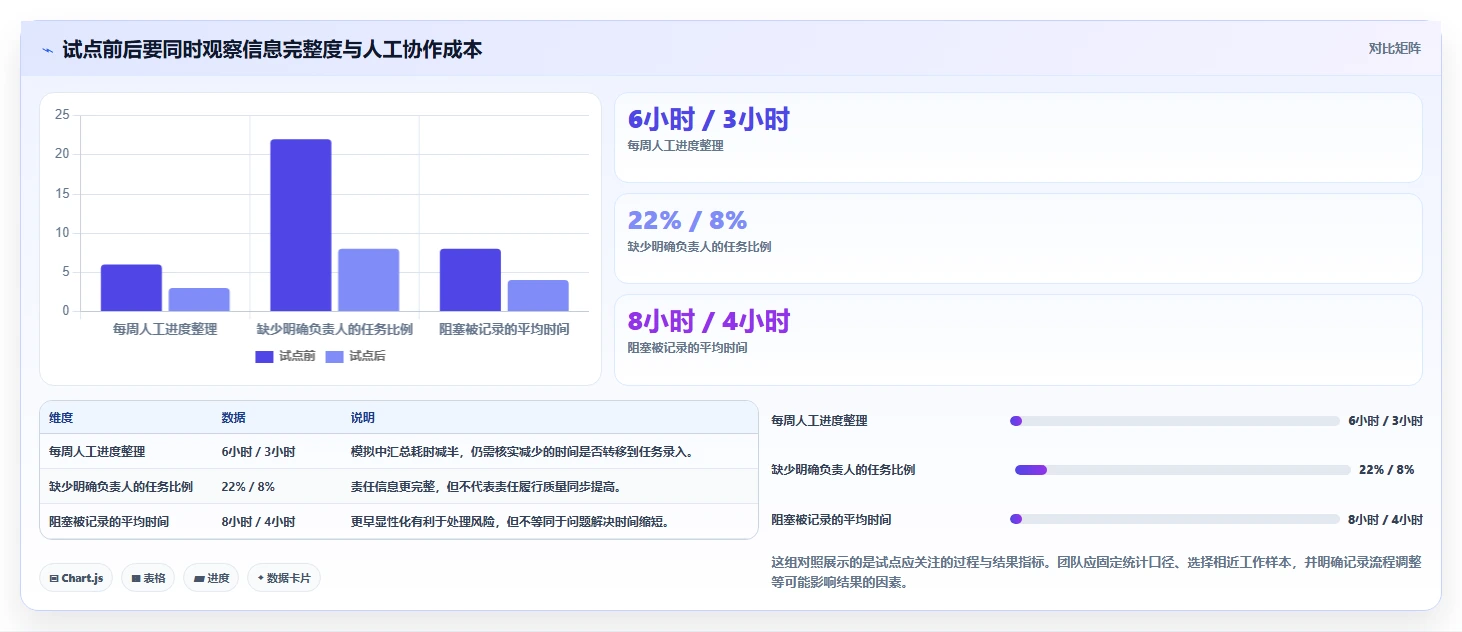Click the icon left of the panel title
Screen dimensions: 1462x632
pyautogui.click(x=48, y=50)
